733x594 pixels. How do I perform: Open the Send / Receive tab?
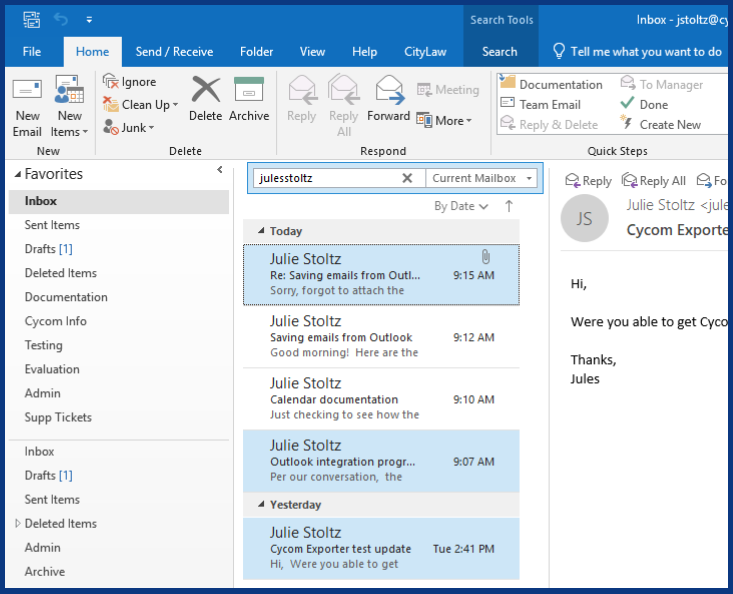coord(174,51)
